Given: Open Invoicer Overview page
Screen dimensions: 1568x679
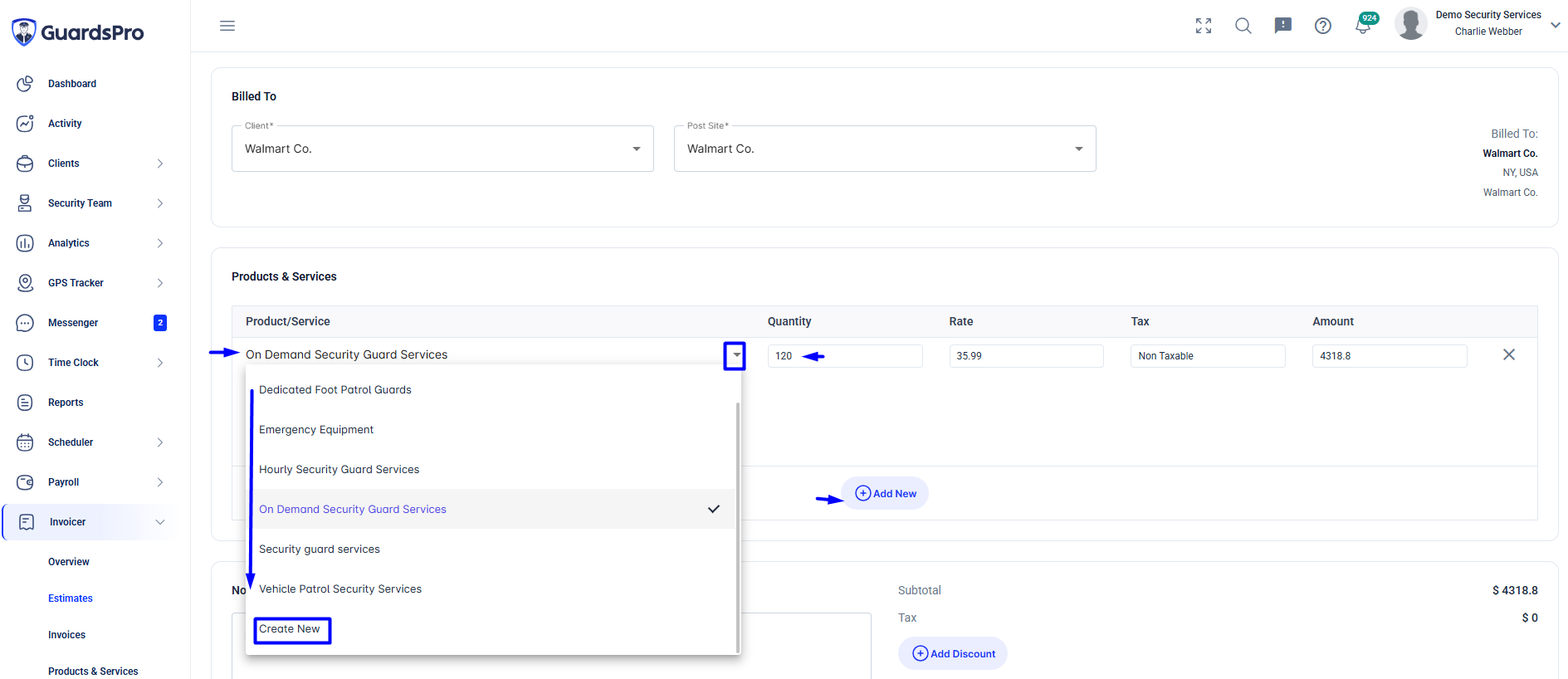Looking at the screenshot, I should [69, 562].
